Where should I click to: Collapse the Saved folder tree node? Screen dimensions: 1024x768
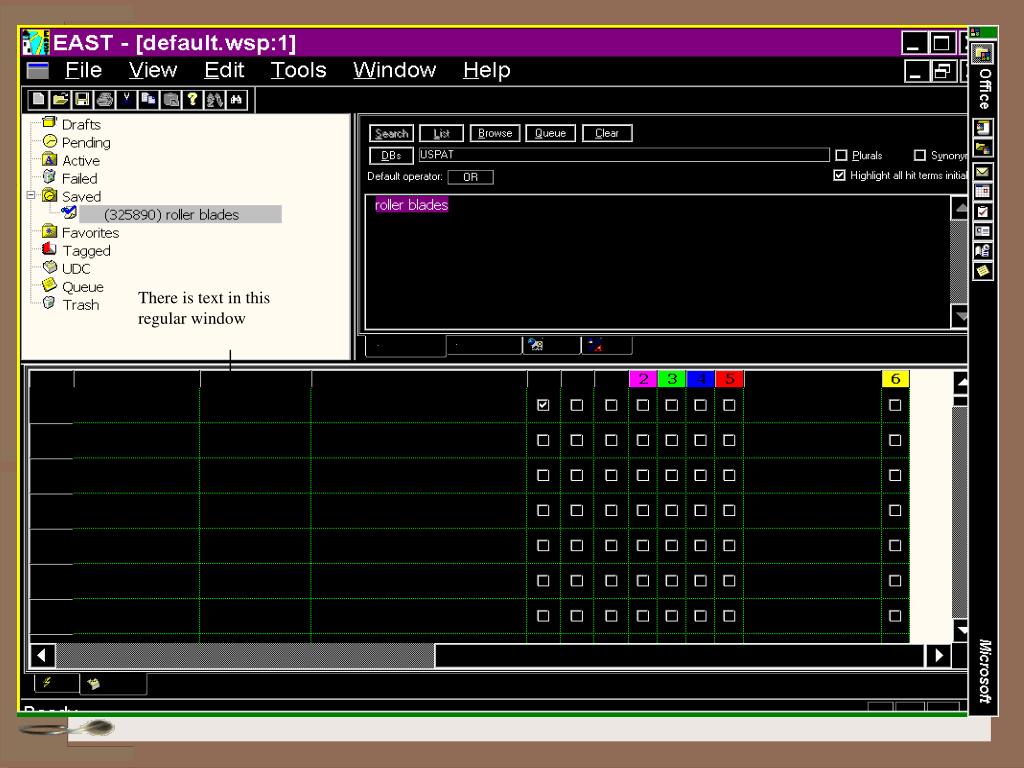coord(31,195)
